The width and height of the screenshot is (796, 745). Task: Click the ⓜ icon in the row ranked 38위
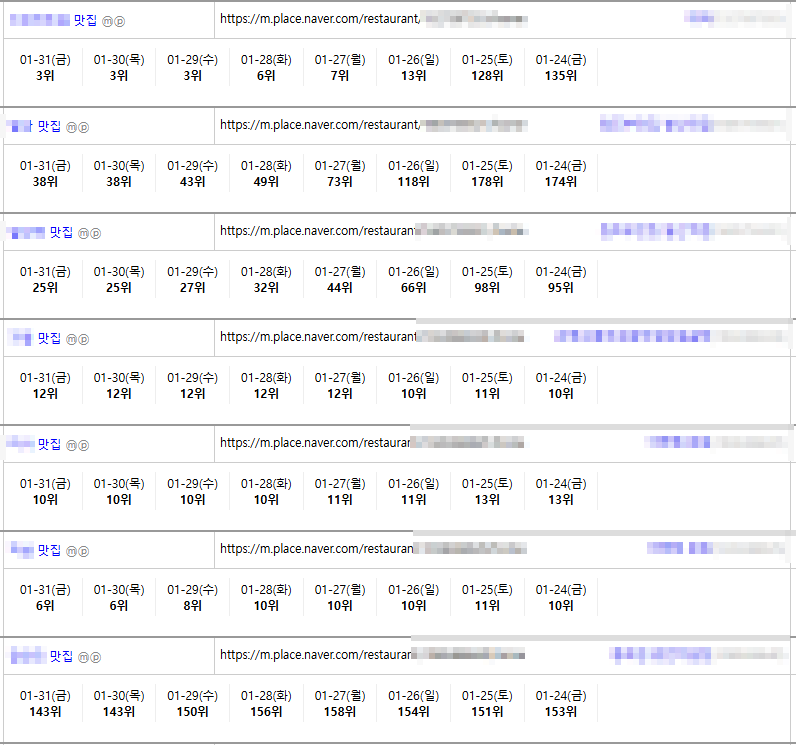(x=71, y=127)
